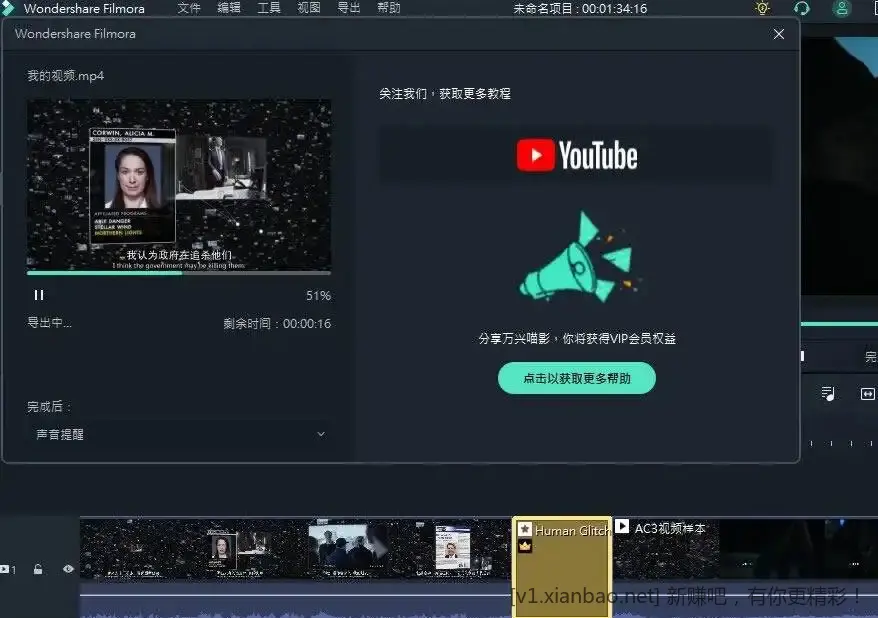This screenshot has height=618, width=878.
Task: Click the audio mixer icon on the toolbar
Action: coord(828,394)
